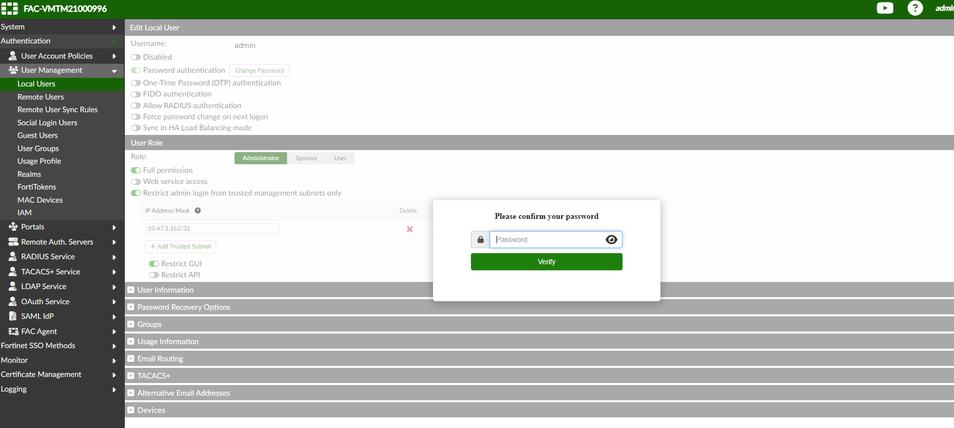Toggle Allow RADIUS authentication
Screen dimensions: 954x428
coord(136,105)
